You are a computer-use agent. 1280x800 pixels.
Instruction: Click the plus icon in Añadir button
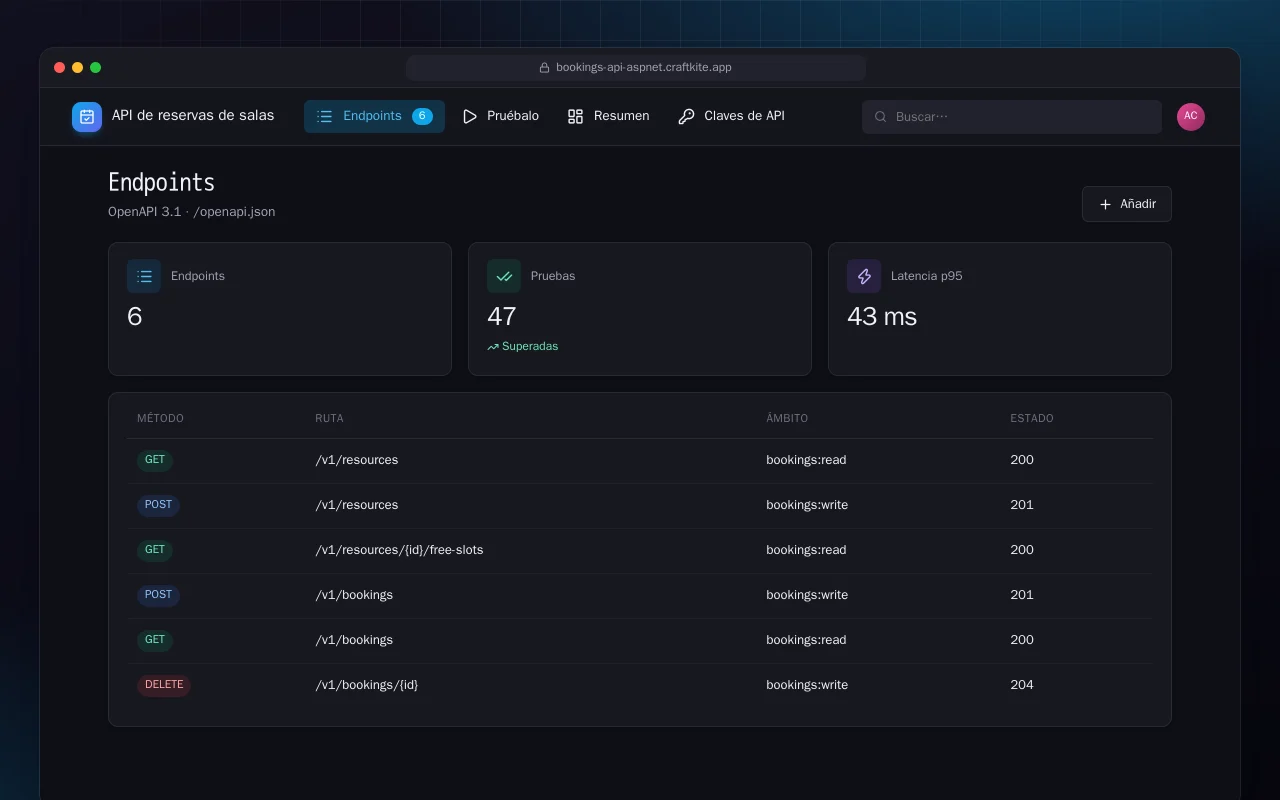[1105, 204]
